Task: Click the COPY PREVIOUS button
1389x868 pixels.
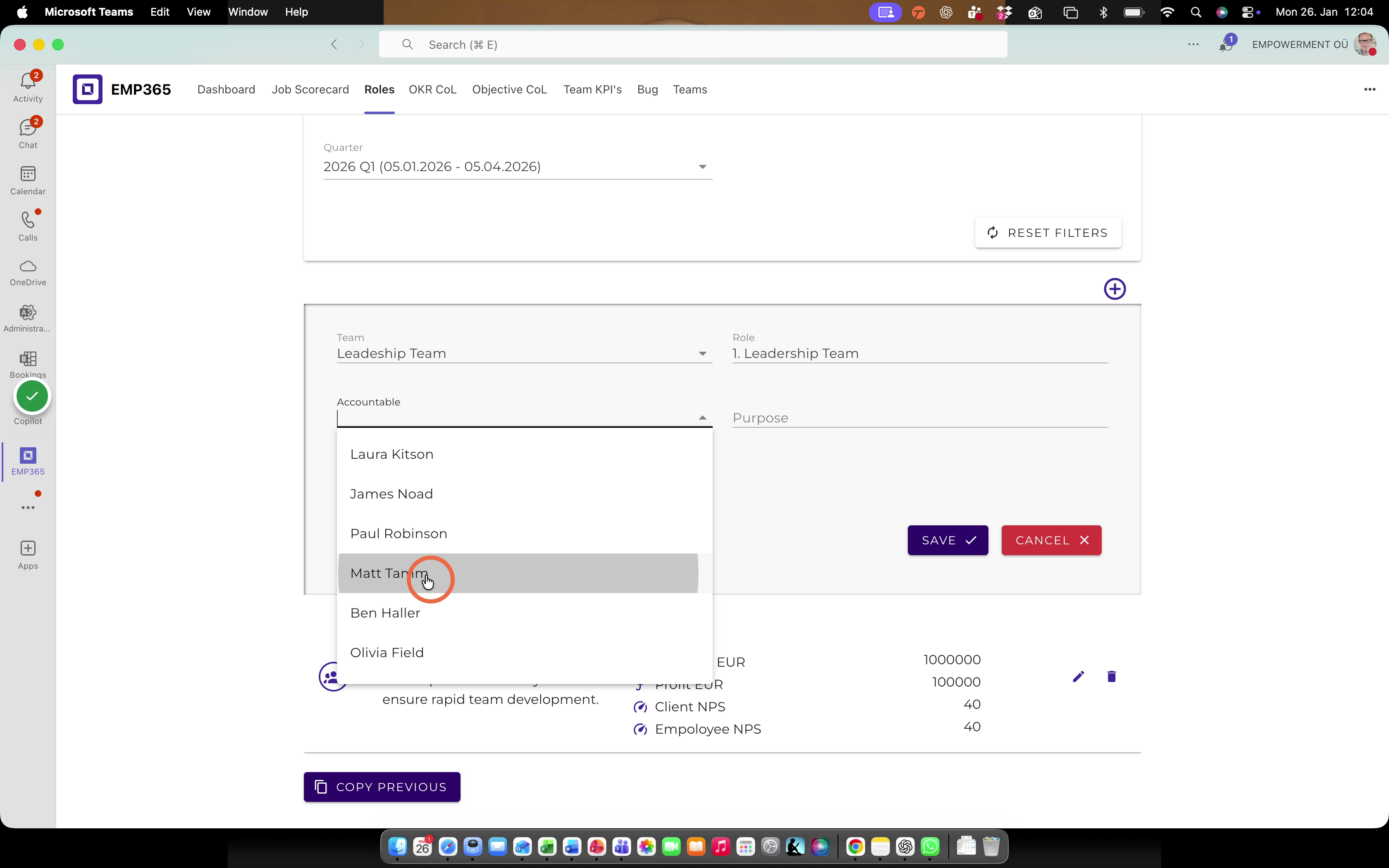Action: [382, 787]
